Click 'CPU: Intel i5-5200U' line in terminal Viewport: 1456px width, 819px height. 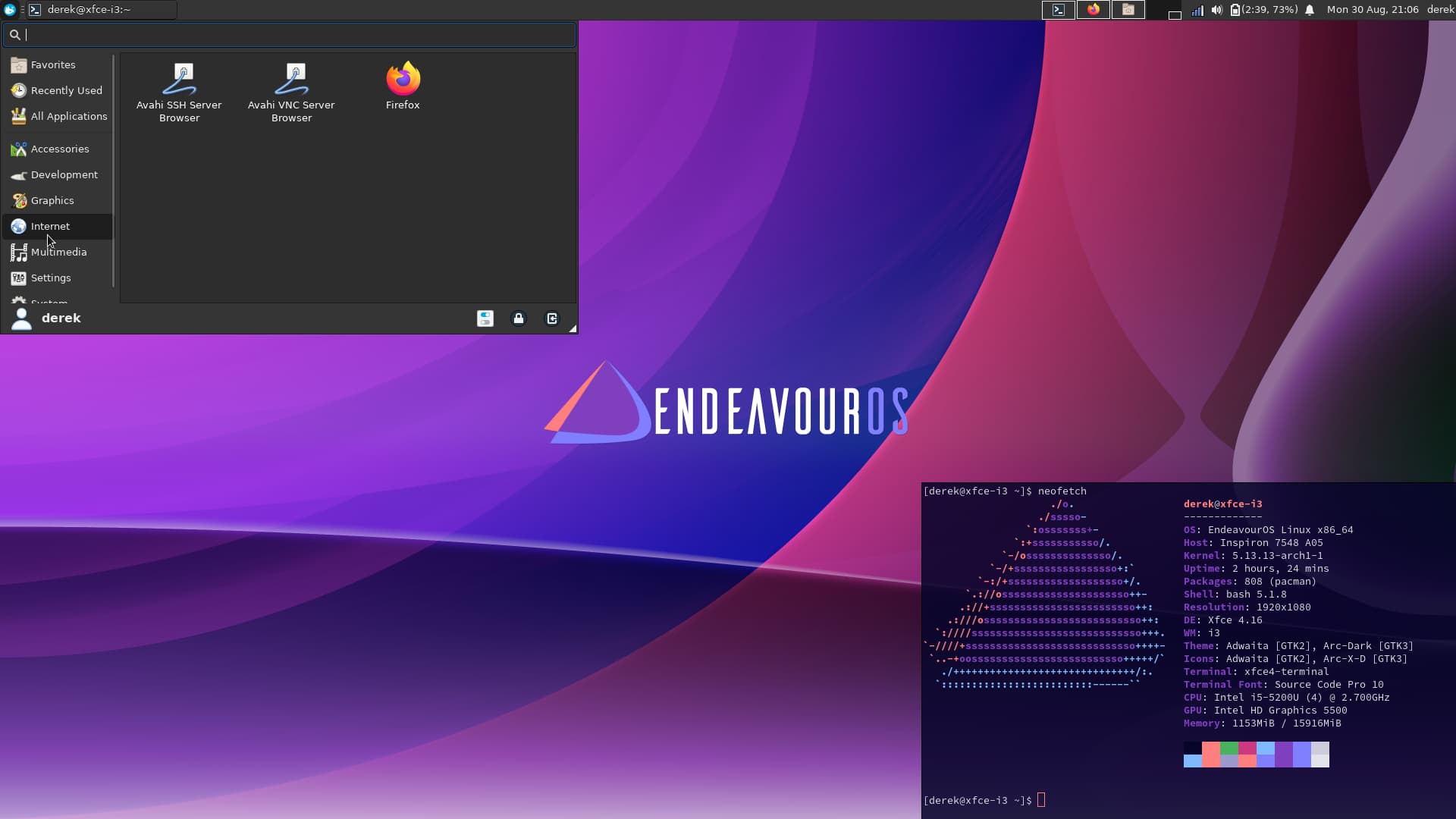pos(1286,698)
